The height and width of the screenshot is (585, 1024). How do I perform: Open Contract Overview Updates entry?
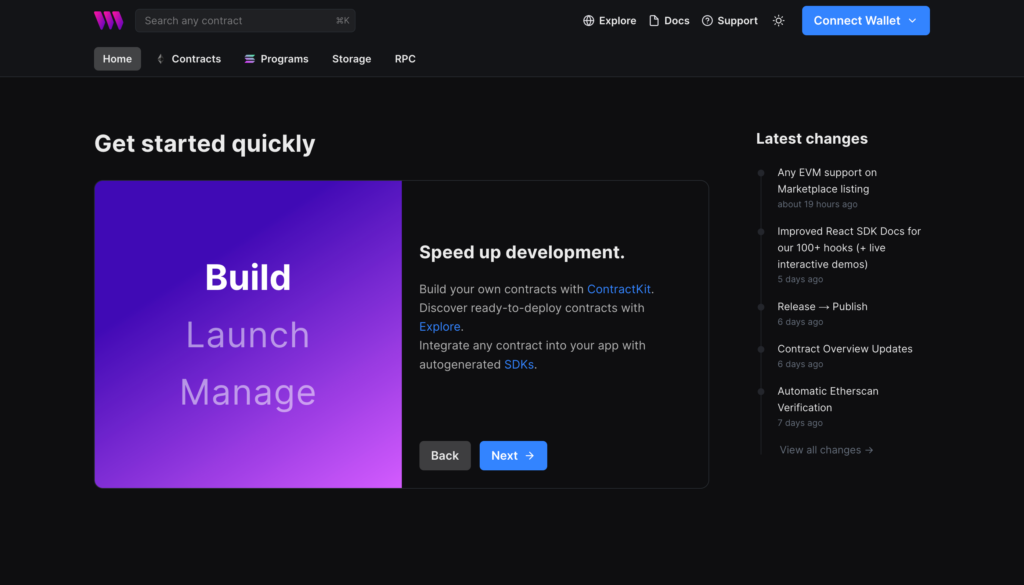[x=844, y=349]
